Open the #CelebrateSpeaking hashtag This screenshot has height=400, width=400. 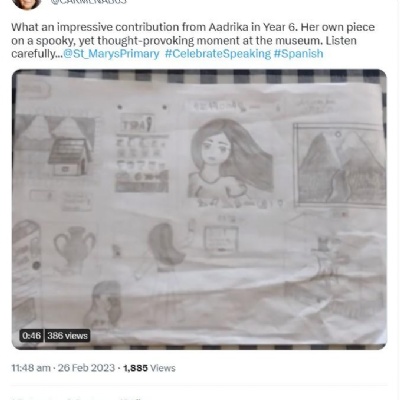[218, 54]
